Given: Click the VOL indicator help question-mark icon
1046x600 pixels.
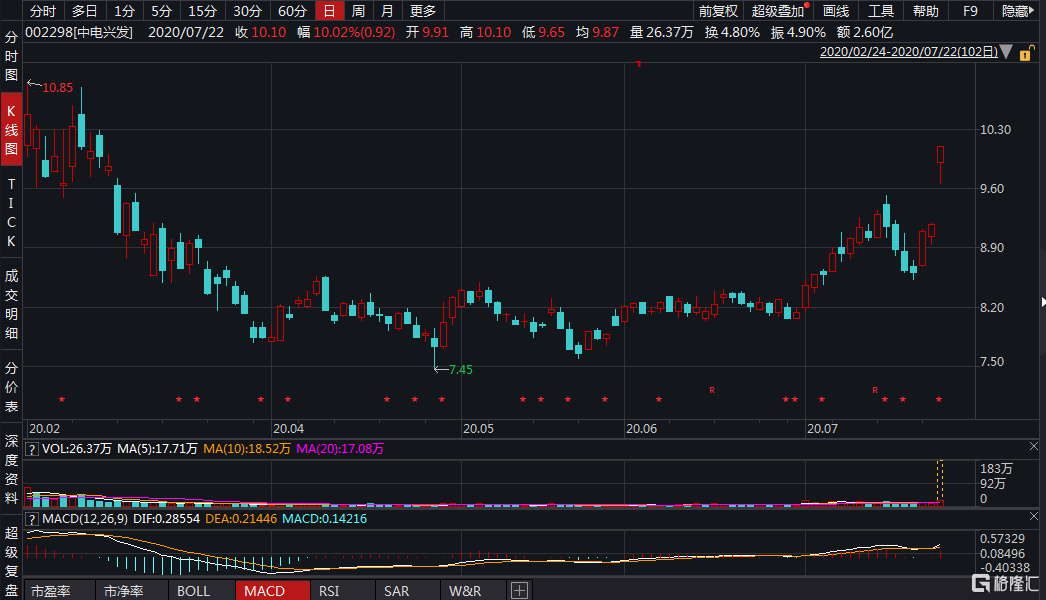Looking at the screenshot, I should click(33, 449).
